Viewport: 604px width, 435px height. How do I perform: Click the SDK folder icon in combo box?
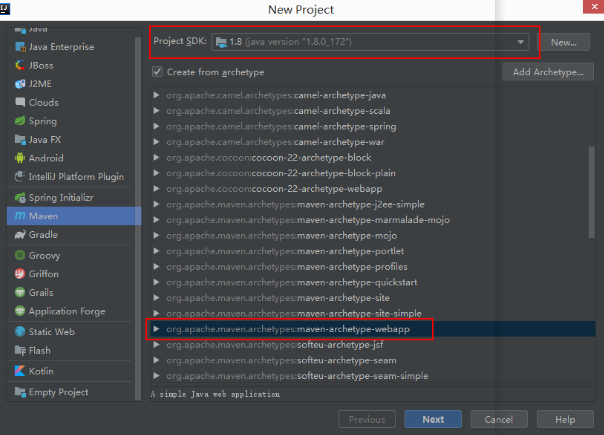221,42
